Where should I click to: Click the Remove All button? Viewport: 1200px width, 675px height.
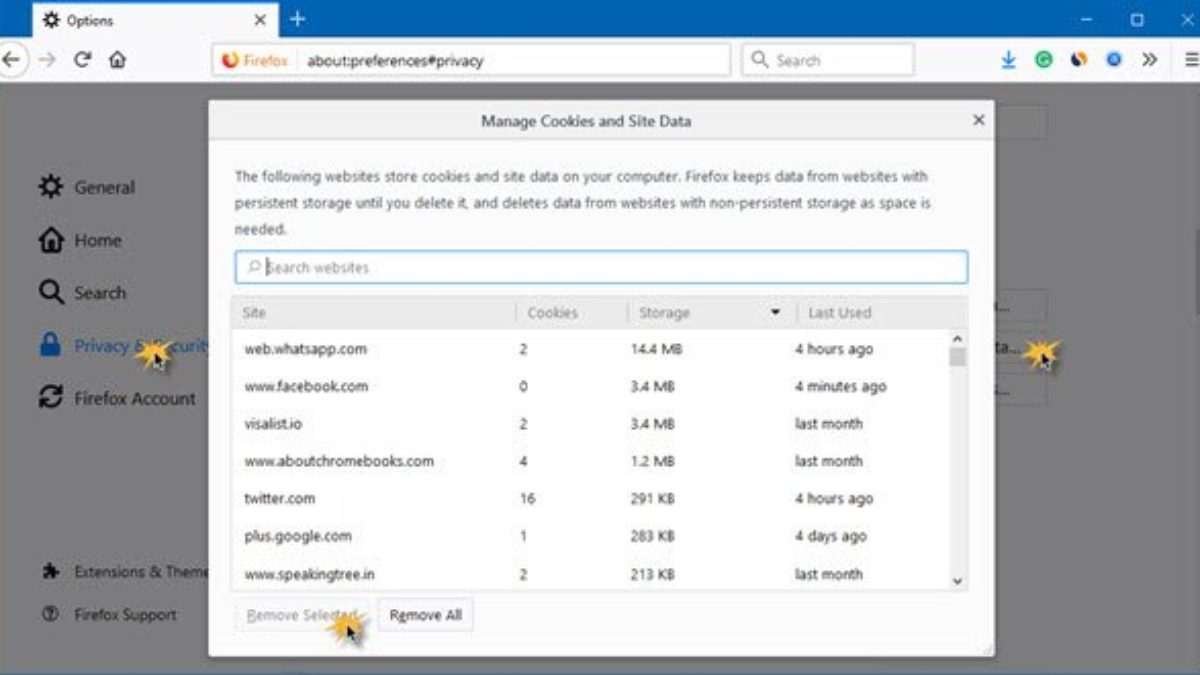(426, 615)
